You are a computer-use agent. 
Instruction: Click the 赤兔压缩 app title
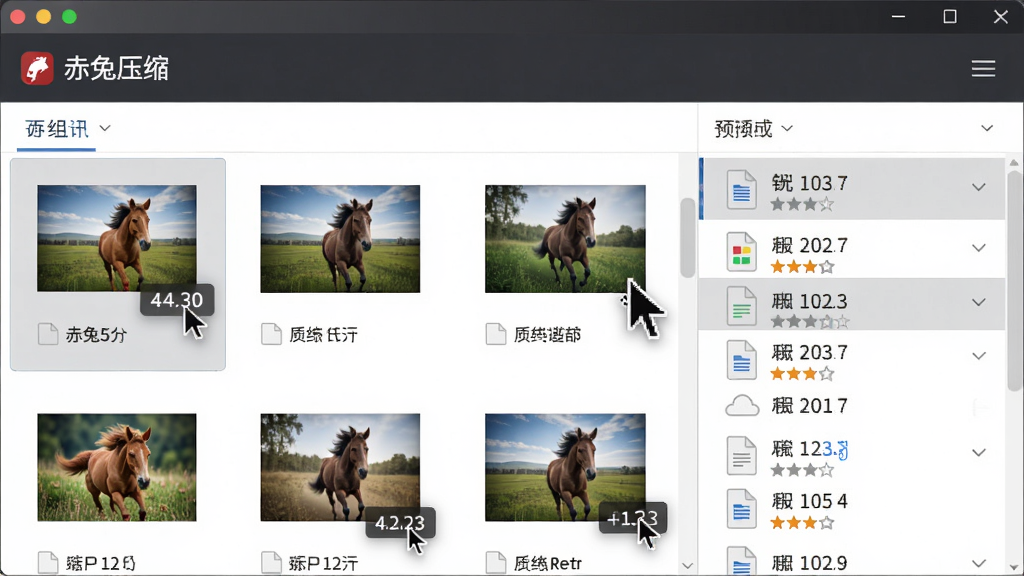click(116, 69)
